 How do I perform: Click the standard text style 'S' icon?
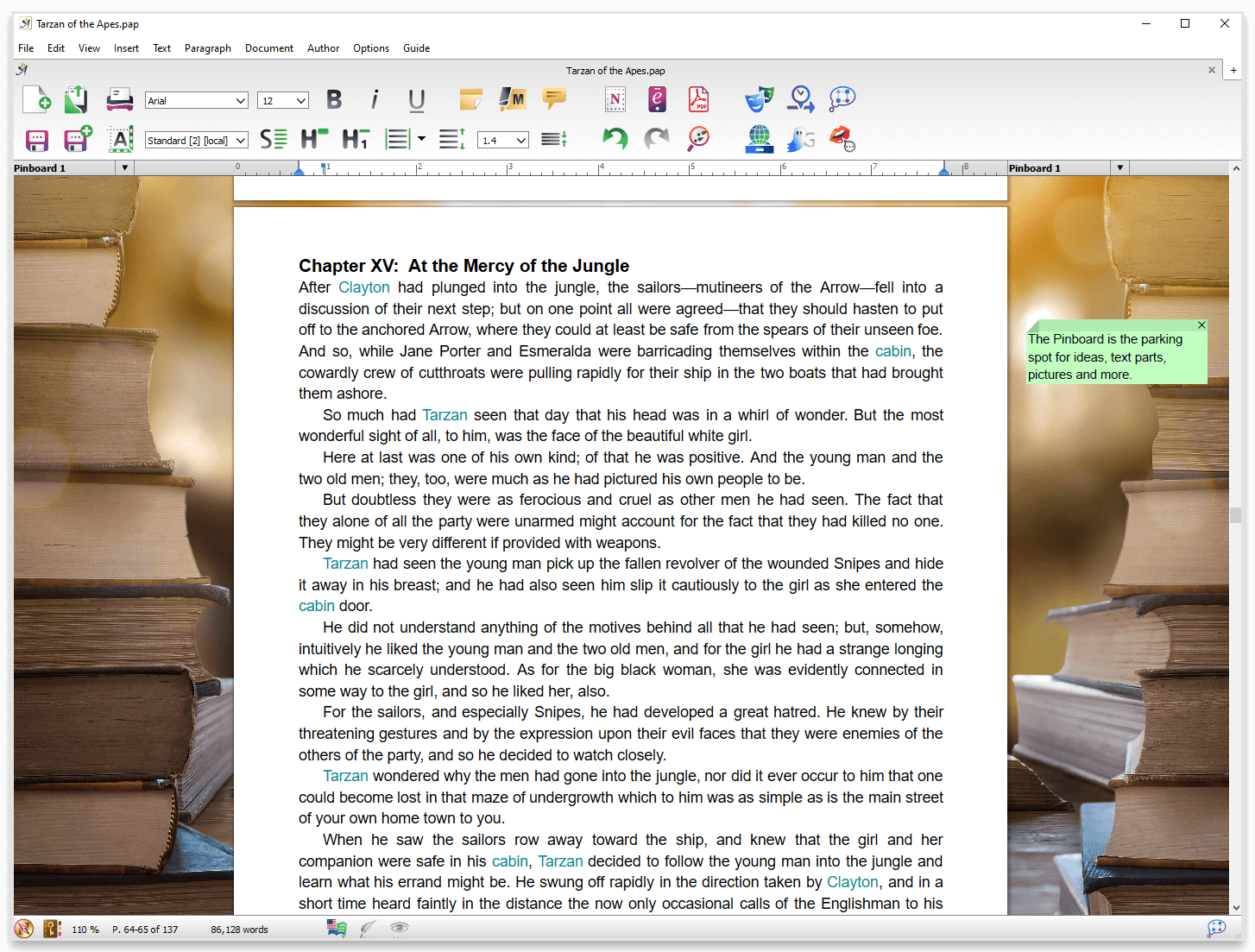274,139
